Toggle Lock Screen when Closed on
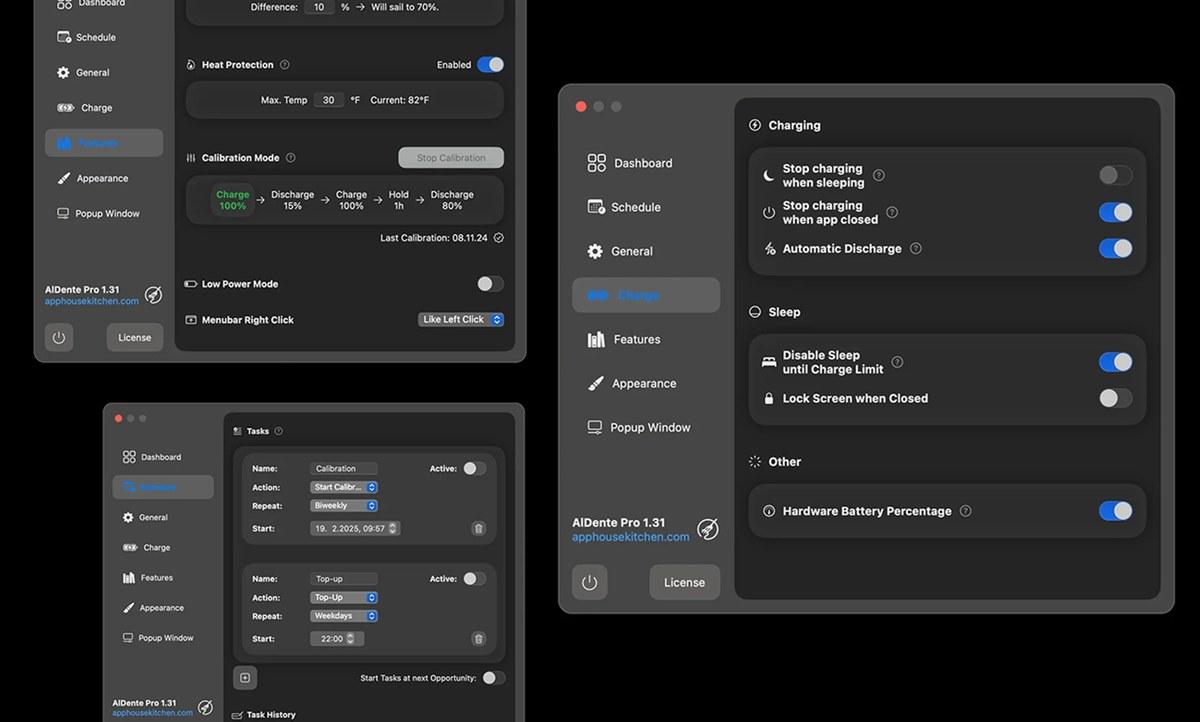The image size is (1200, 722). [x=1115, y=398]
